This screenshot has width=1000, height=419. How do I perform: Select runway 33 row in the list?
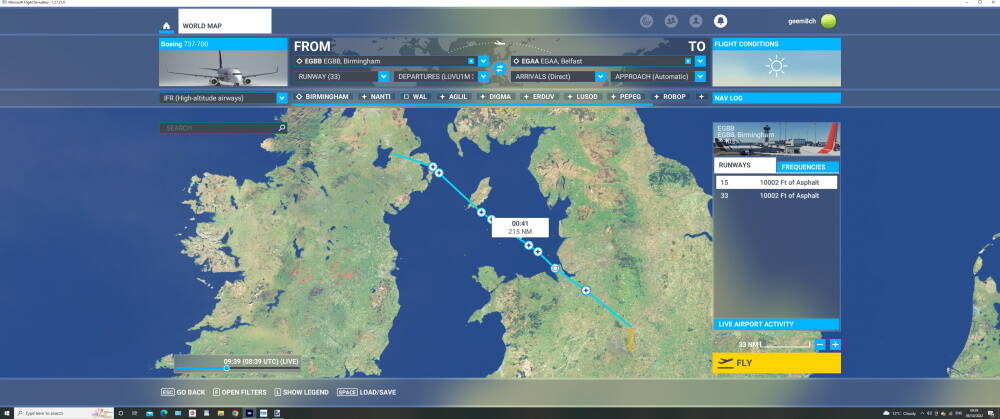pos(776,196)
